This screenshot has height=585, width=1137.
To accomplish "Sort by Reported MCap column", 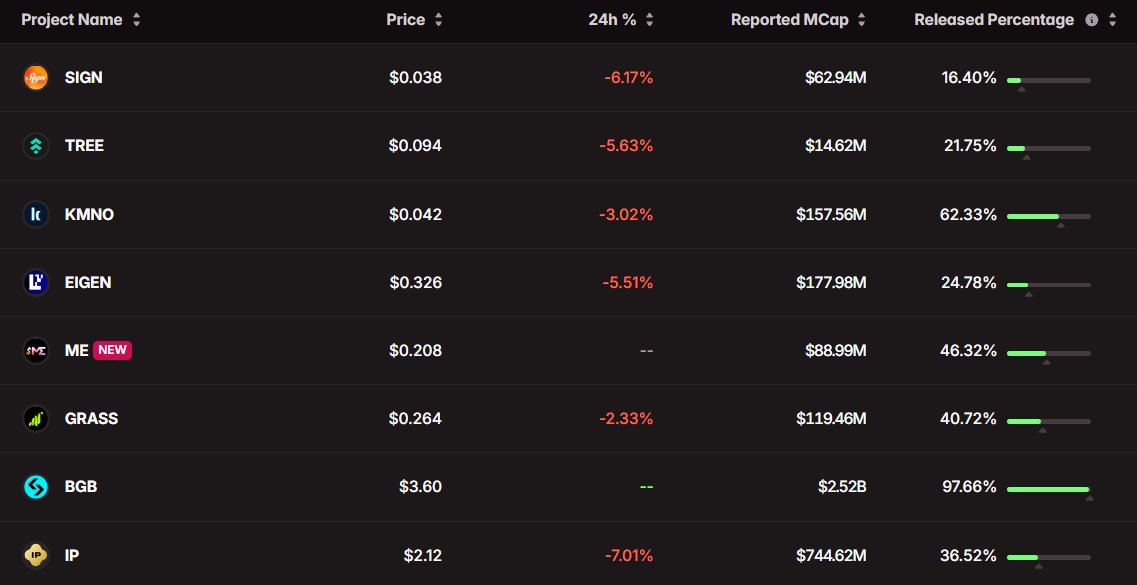I will coord(862,20).
